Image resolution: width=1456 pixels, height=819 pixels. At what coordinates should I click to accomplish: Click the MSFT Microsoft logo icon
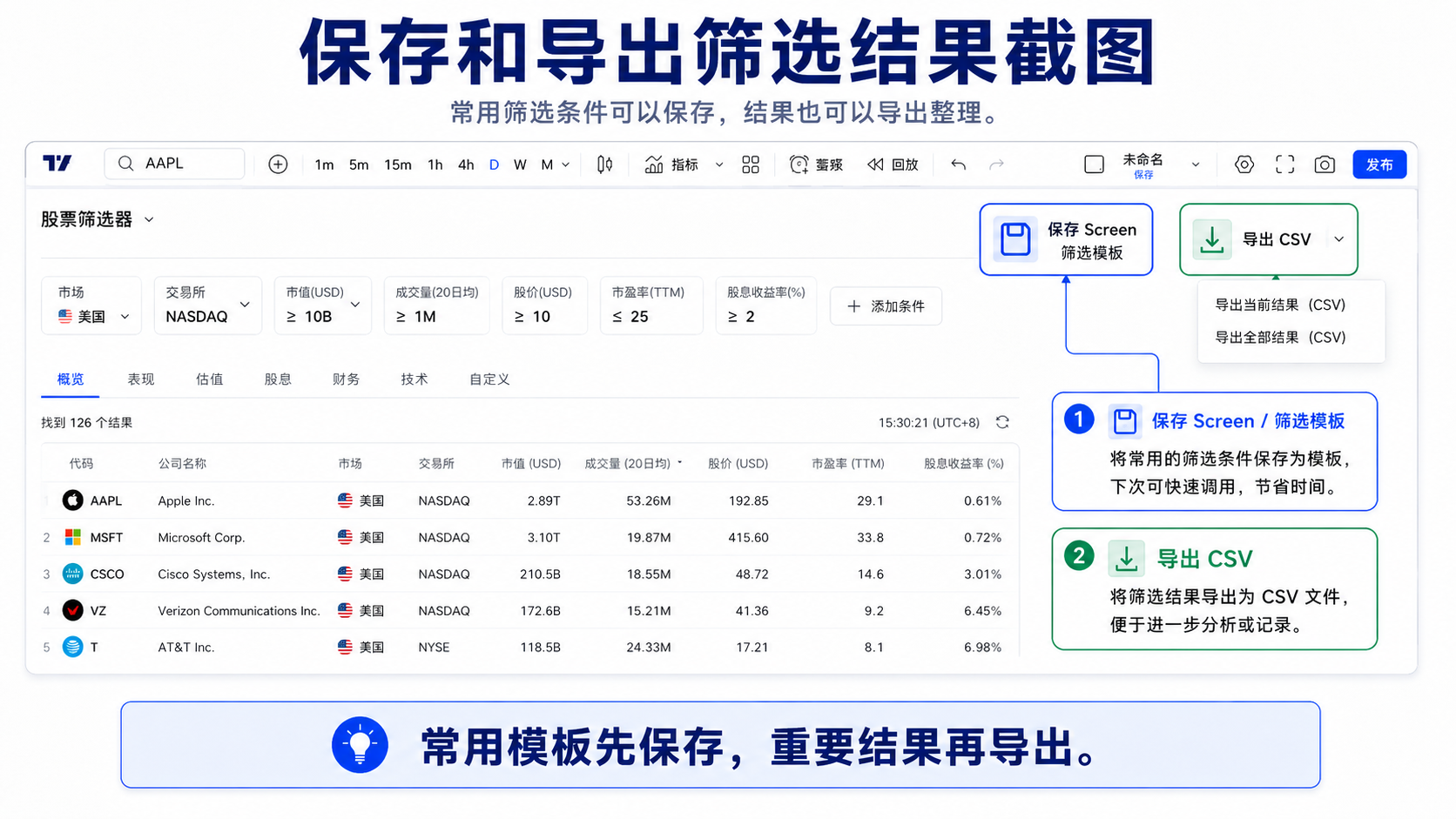73,537
